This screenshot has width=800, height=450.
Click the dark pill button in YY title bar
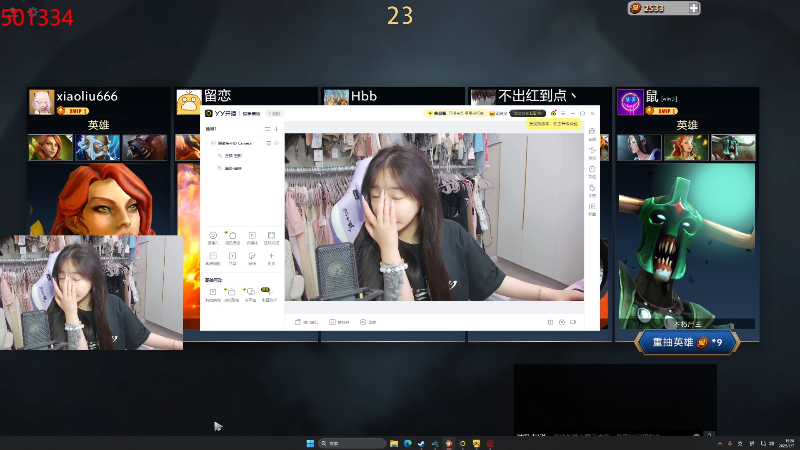pos(528,113)
